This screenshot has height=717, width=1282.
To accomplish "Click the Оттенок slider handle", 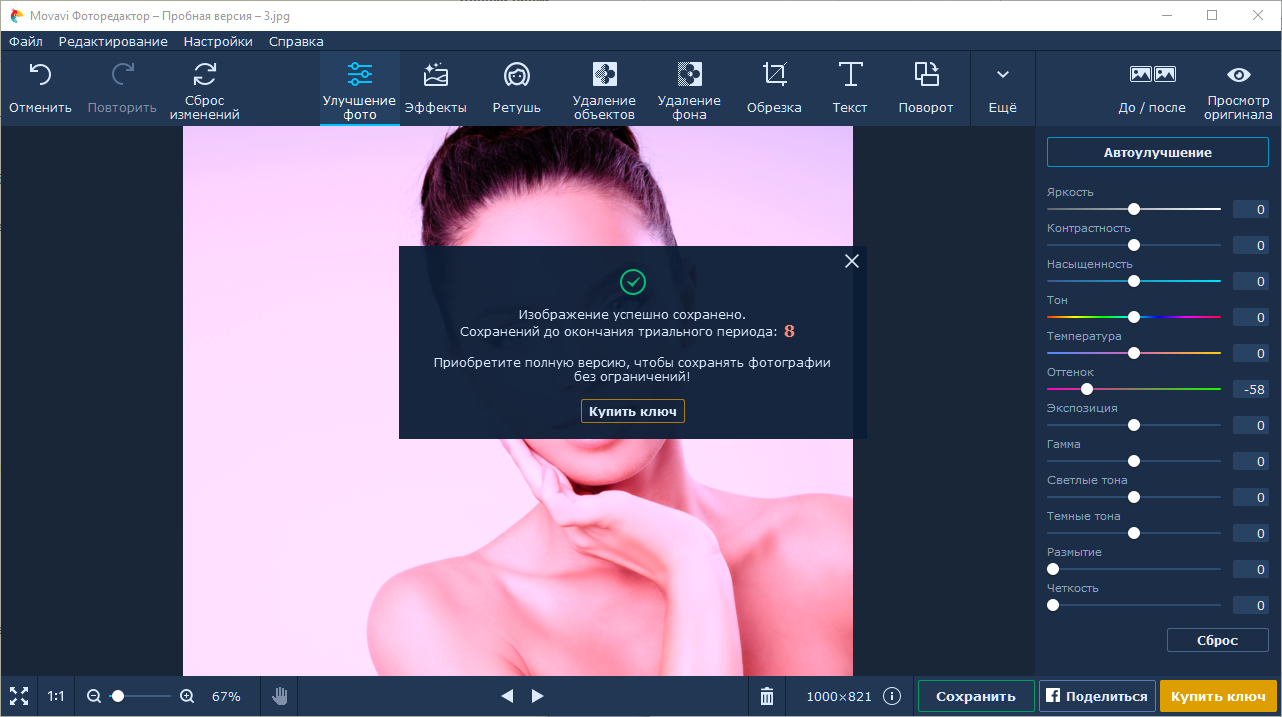I will click(1087, 389).
